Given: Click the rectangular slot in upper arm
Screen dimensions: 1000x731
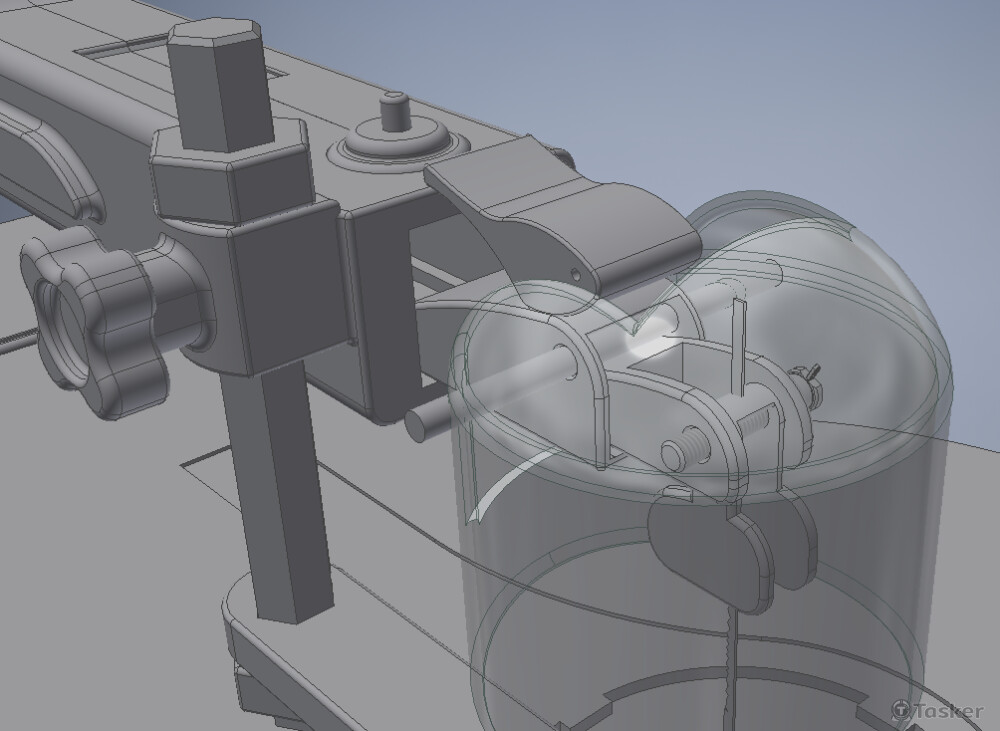Looking at the screenshot, I should point(120,49).
